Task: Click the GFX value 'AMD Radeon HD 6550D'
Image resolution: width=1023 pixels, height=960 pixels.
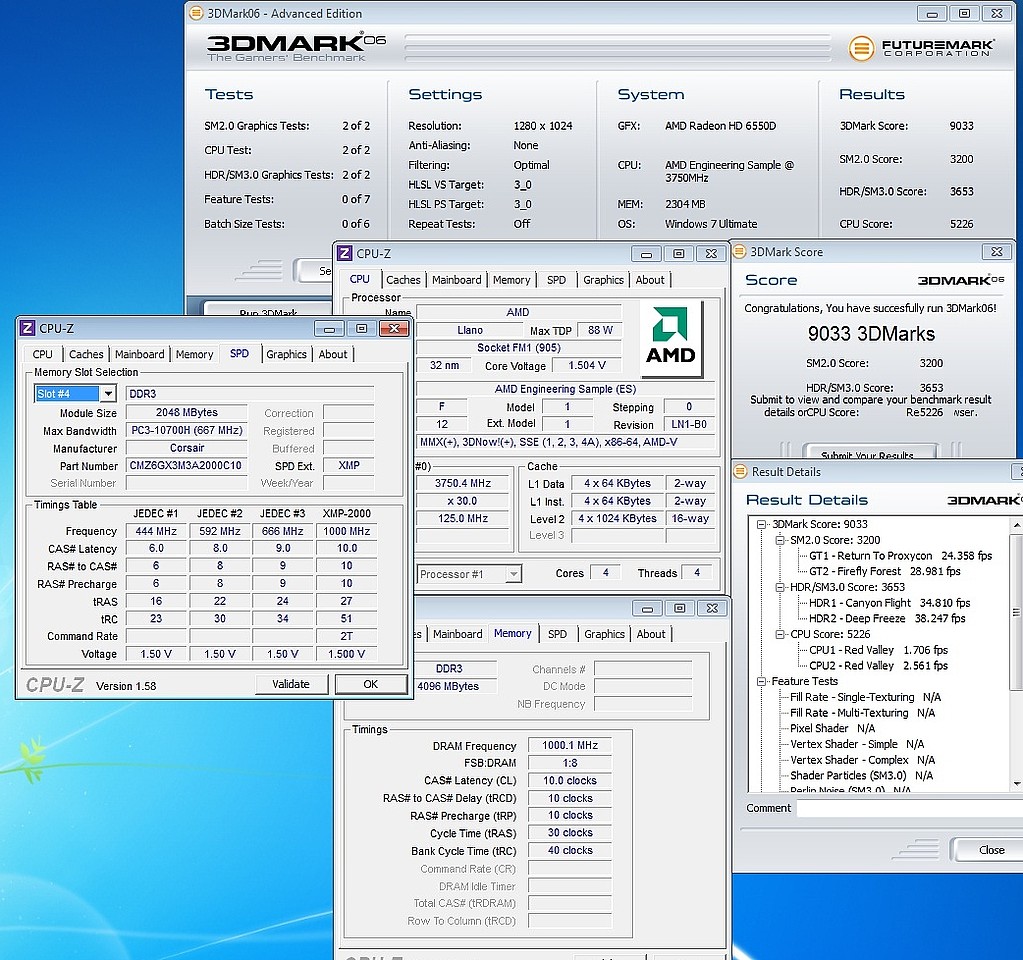Action: [720, 126]
